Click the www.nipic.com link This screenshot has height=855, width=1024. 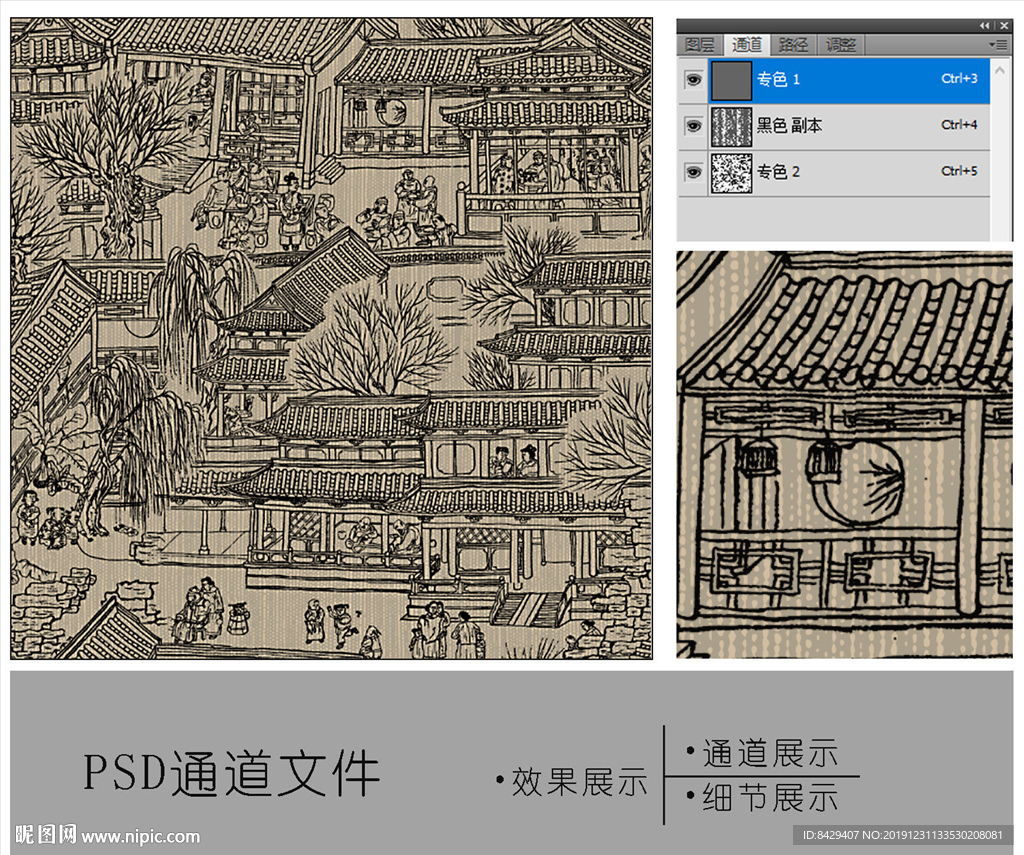(141, 836)
